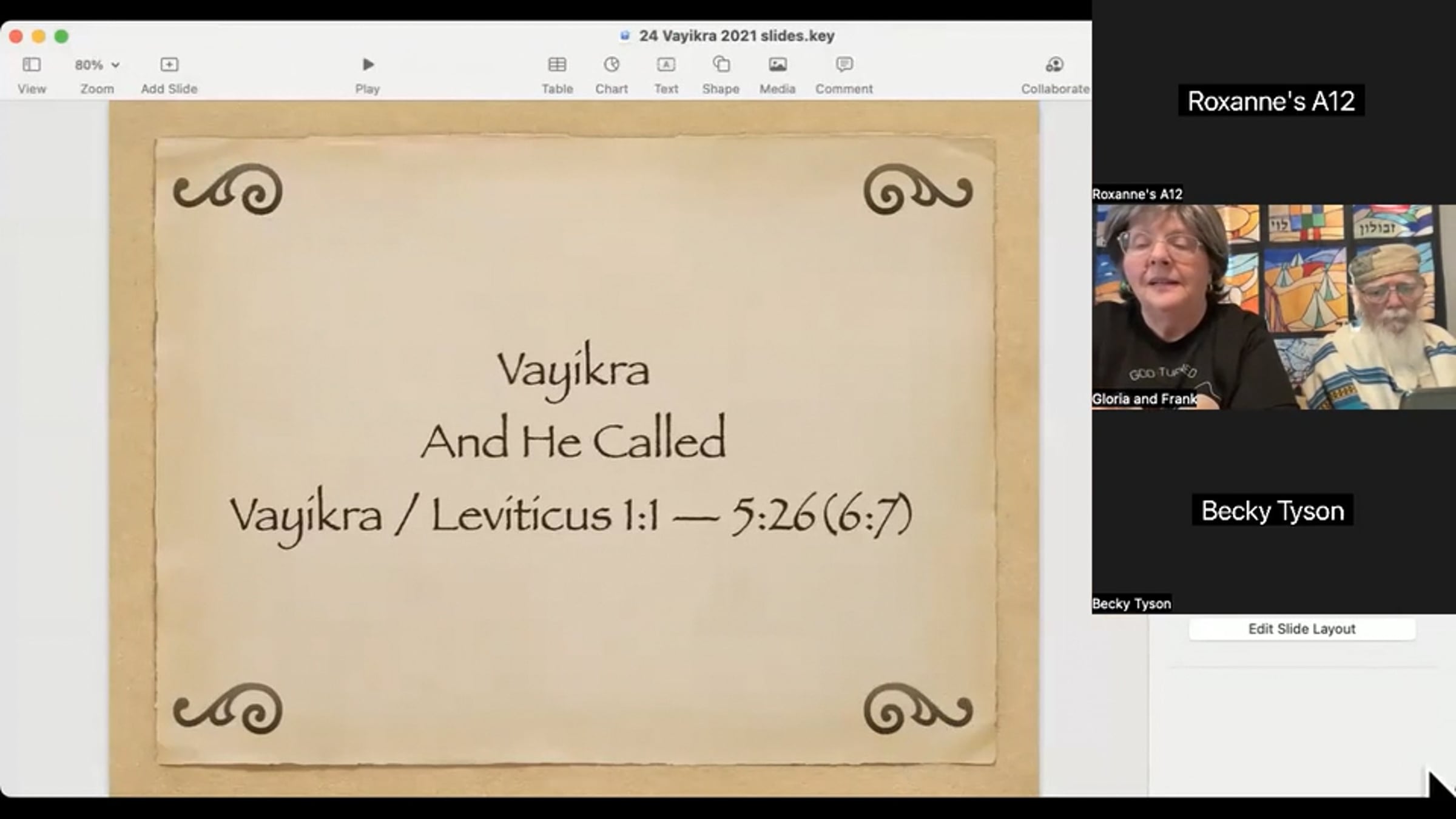Click the 'Vayikra' title text on slide
The image size is (1456, 819).
tap(573, 369)
